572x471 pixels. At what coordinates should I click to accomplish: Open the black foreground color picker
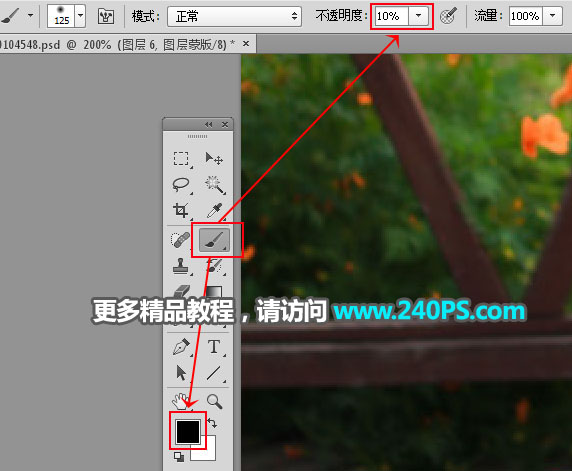coord(188,431)
